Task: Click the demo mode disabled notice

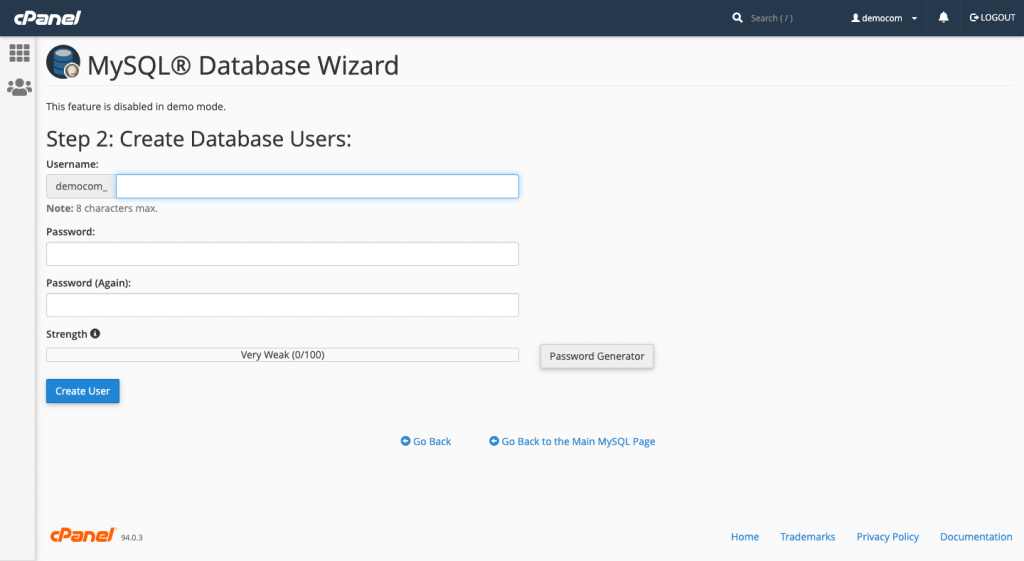Action: [x=136, y=106]
